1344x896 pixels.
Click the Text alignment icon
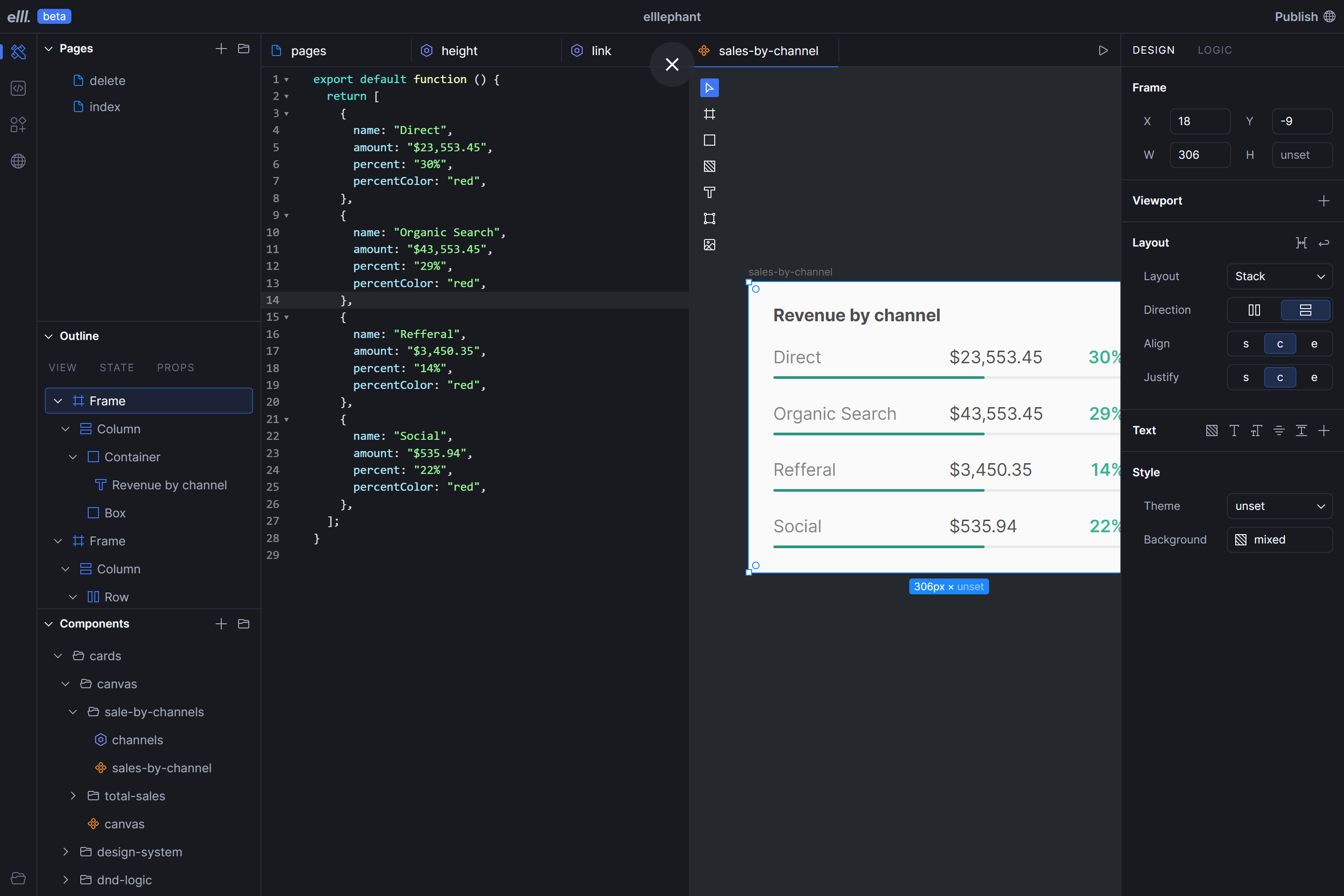pyautogui.click(x=1279, y=431)
